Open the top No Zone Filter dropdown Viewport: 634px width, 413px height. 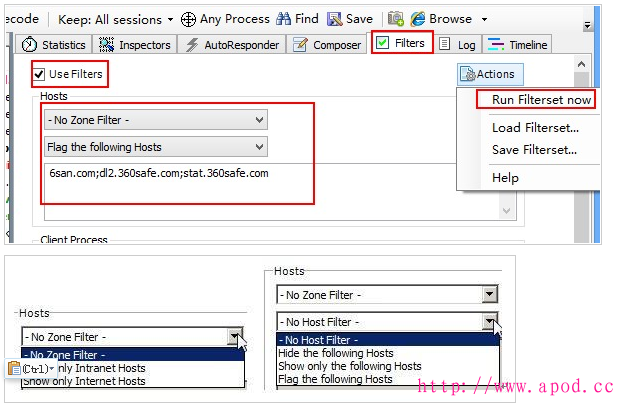coord(156,120)
